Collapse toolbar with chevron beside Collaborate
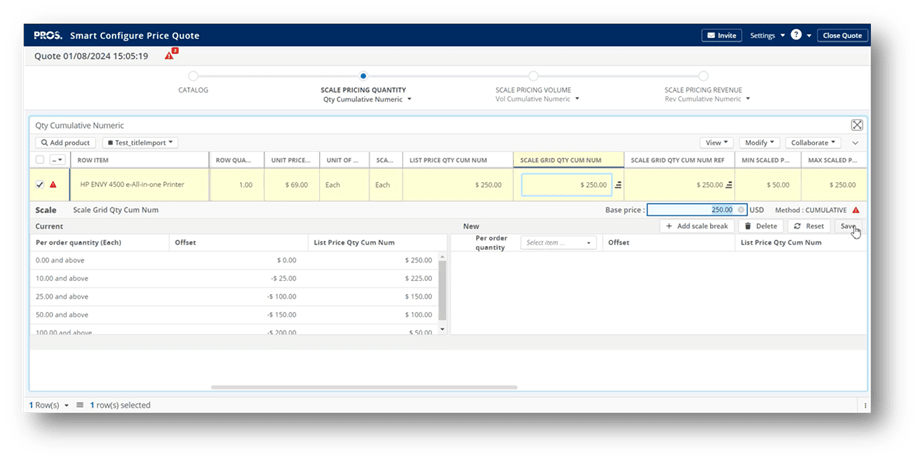This screenshot has width=919, height=461. (855, 143)
